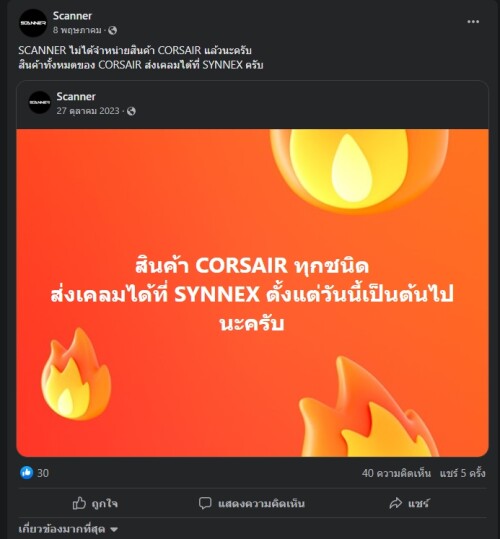Expand the เกี่ยวข้องมากที่สุด comment sort dropdown
Screen dimensions: 500x539
68,529
